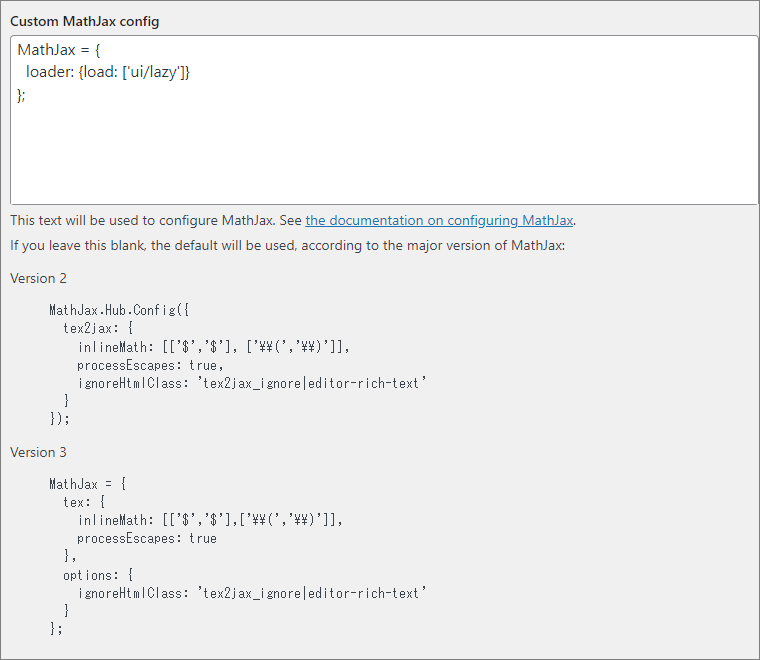
Task: Open the documentation on configuring MathJax link
Action: click(440, 221)
